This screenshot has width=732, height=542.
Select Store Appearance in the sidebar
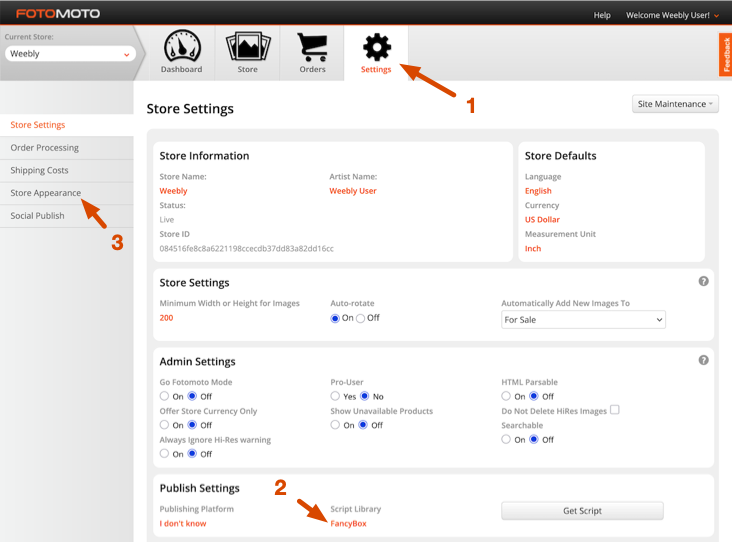pyautogui.click(x=67, y=193)
